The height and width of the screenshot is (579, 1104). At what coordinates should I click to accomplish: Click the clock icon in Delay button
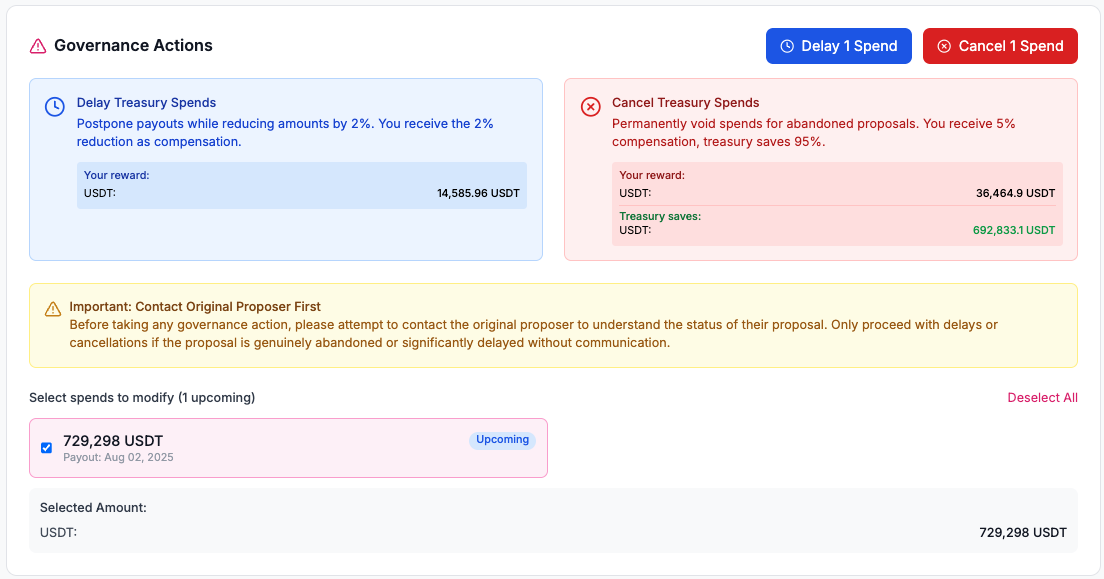(x=787, y=46)
